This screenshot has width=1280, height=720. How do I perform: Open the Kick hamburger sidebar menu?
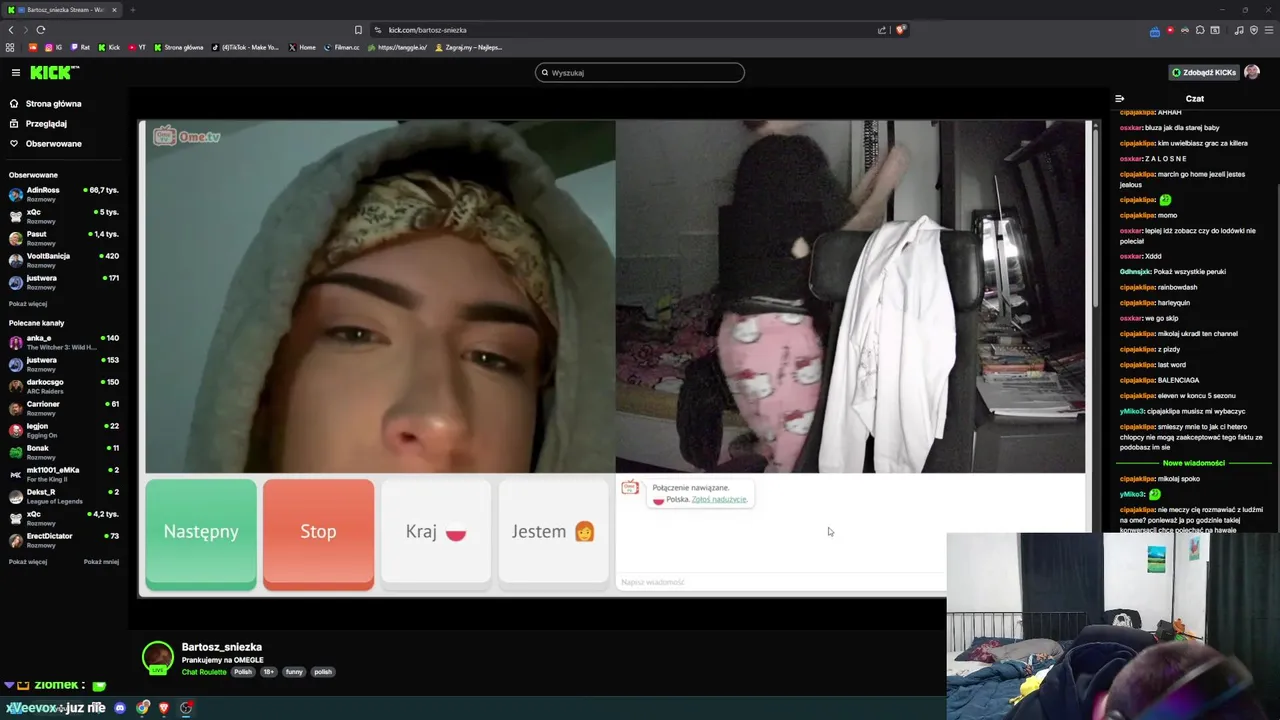[x=16, y=72]
